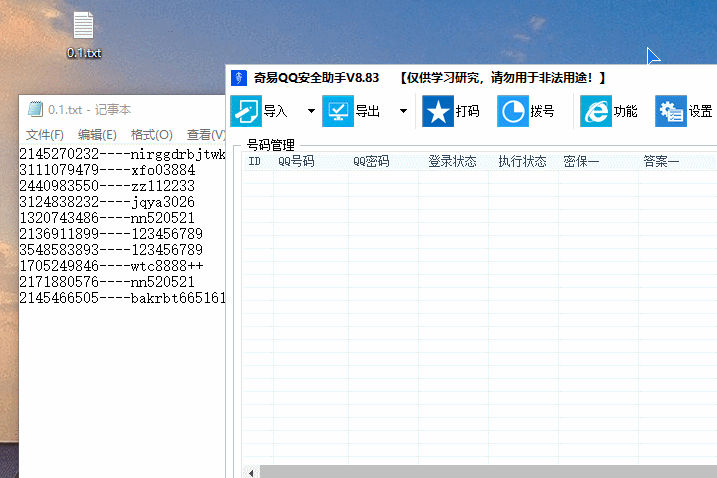Click line 3124838232----jqya3026 in Notepad
The image size is (717, 478).
coord(107,202)
